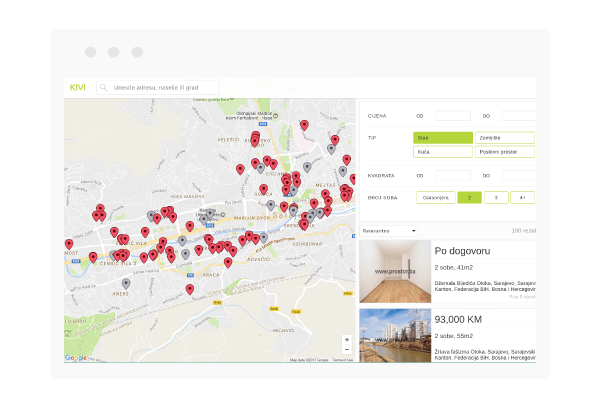Click the KIVI logo

(77, 87)
